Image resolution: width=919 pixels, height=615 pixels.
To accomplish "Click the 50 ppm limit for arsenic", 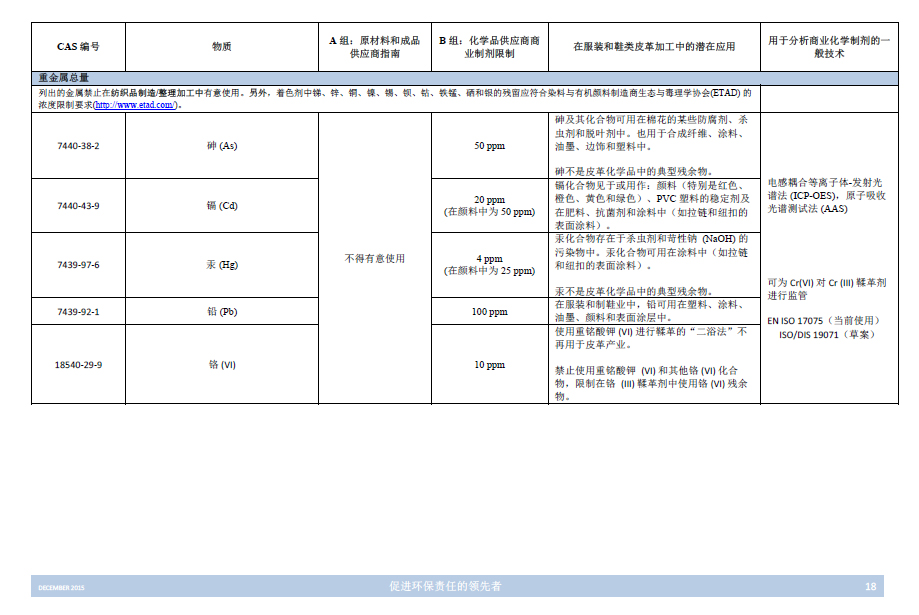I will 489,146.
